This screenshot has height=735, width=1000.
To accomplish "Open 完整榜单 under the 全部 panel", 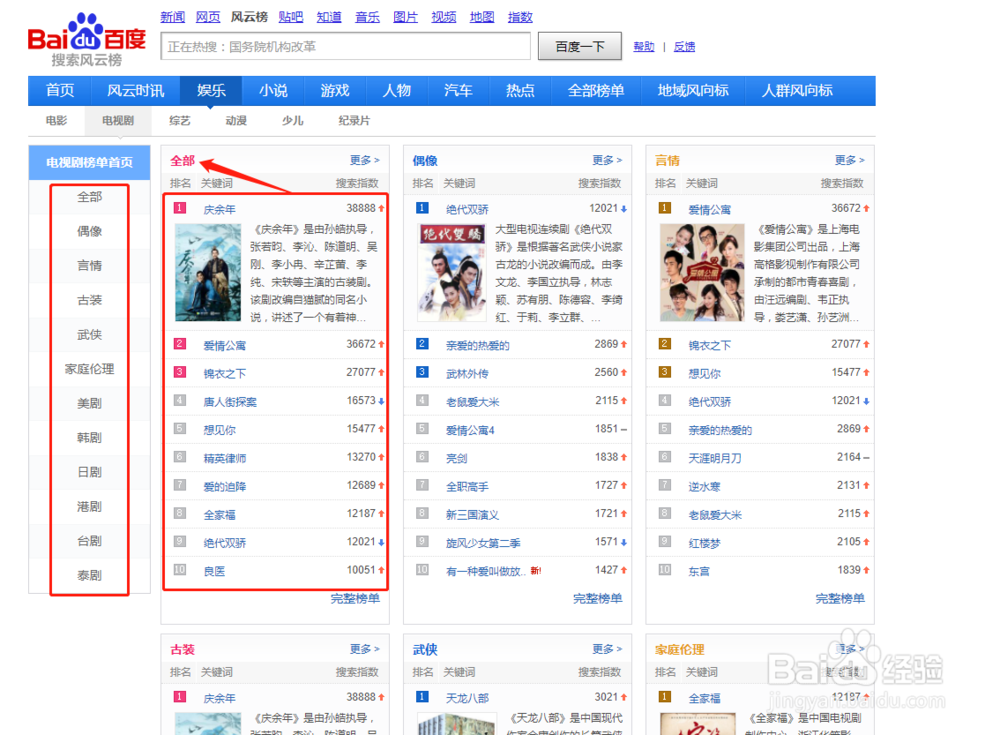I will [355, 598].
